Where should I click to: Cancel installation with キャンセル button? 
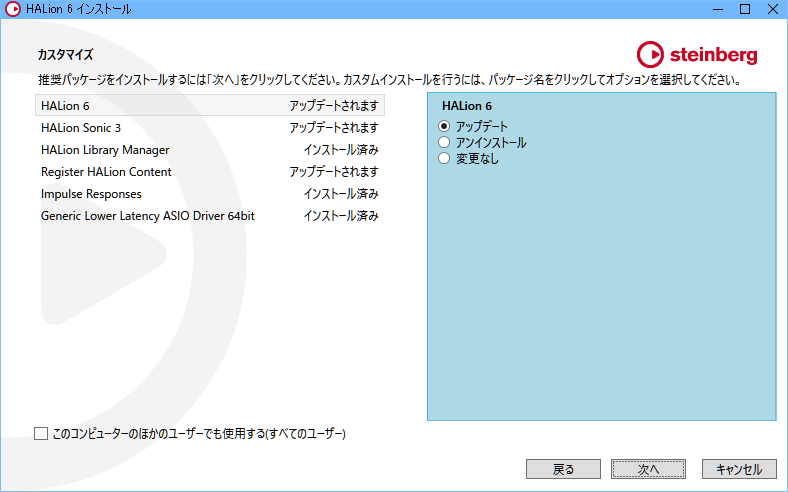click(x=739, y=469)
